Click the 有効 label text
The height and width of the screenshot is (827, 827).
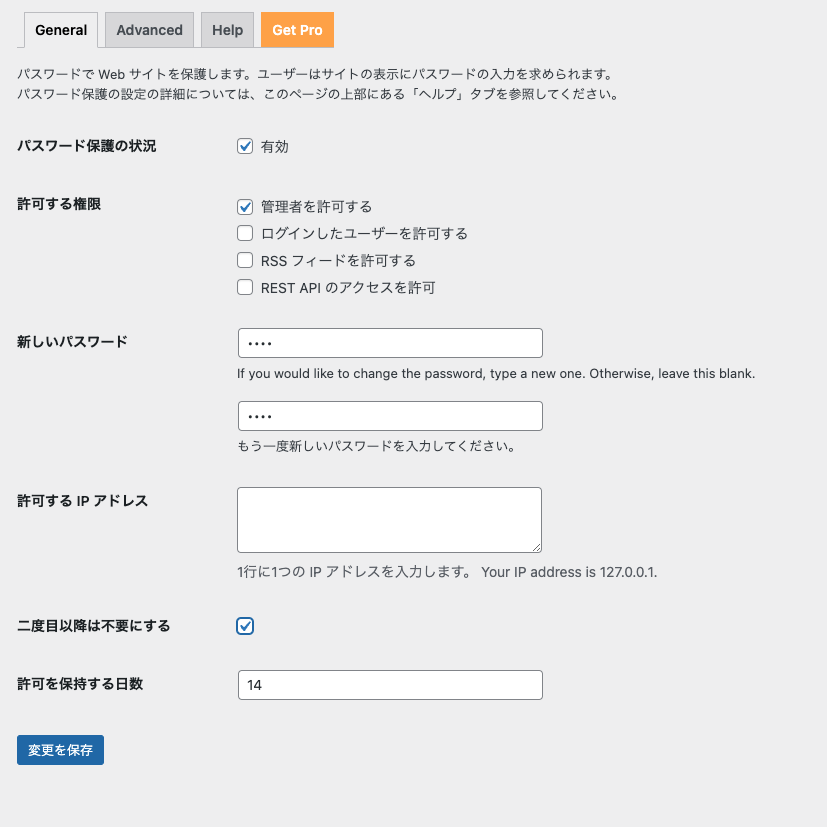point(274,147)
